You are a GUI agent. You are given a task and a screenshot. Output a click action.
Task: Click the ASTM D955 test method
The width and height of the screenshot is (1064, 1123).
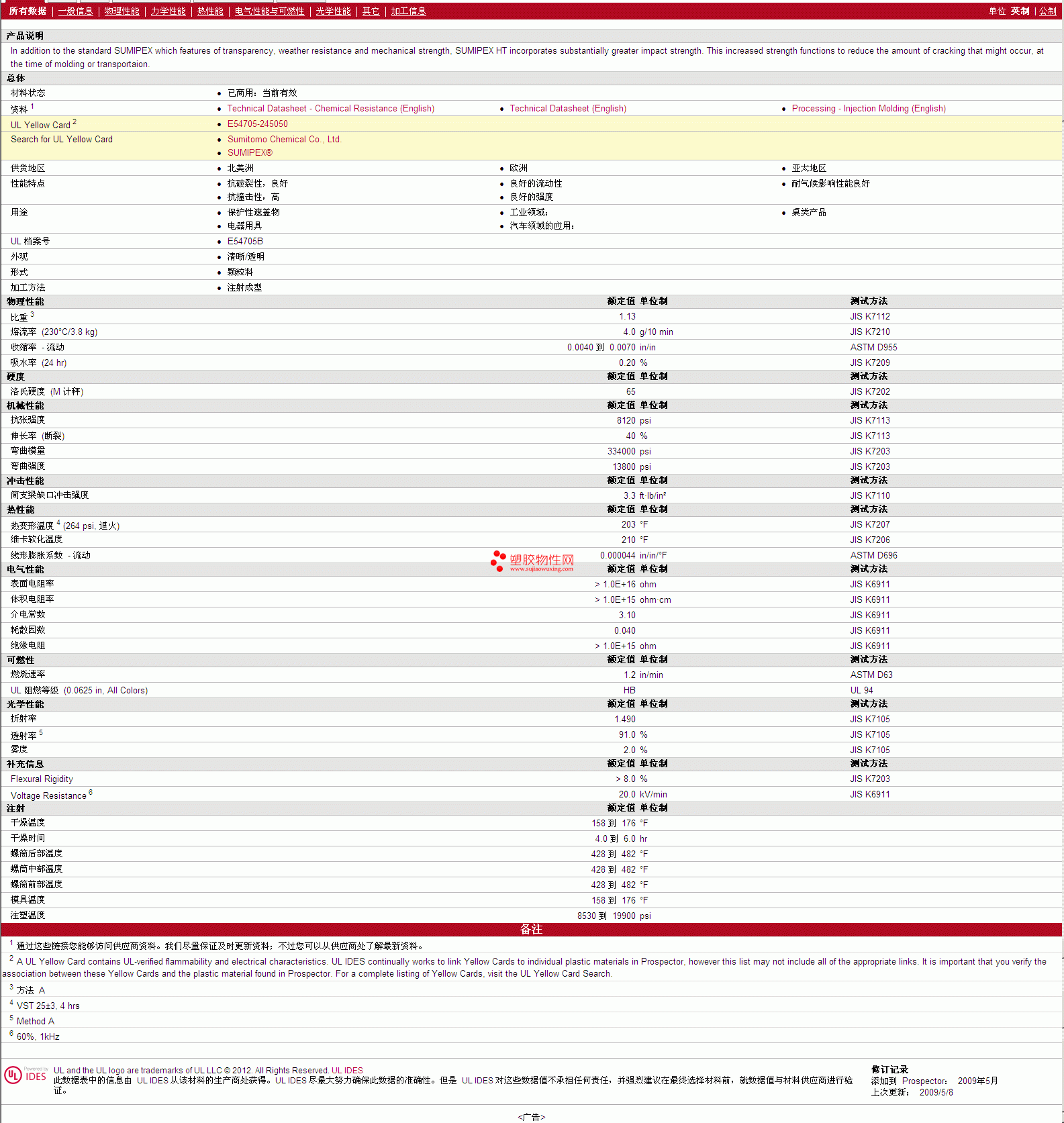873,347
